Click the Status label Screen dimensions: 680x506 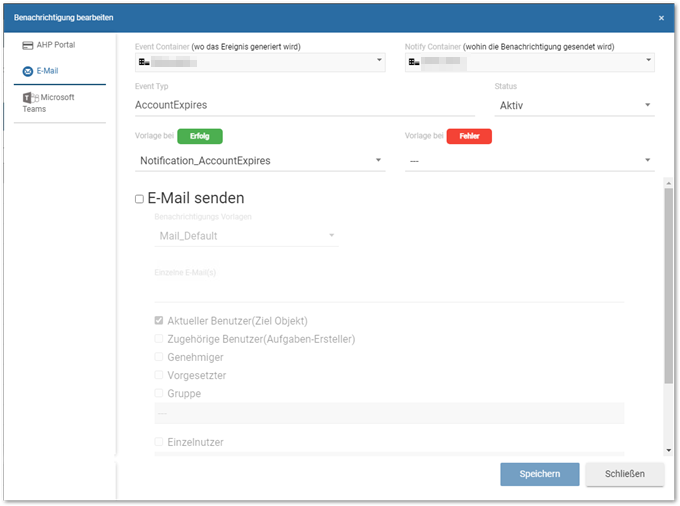(x=506, y=86)
